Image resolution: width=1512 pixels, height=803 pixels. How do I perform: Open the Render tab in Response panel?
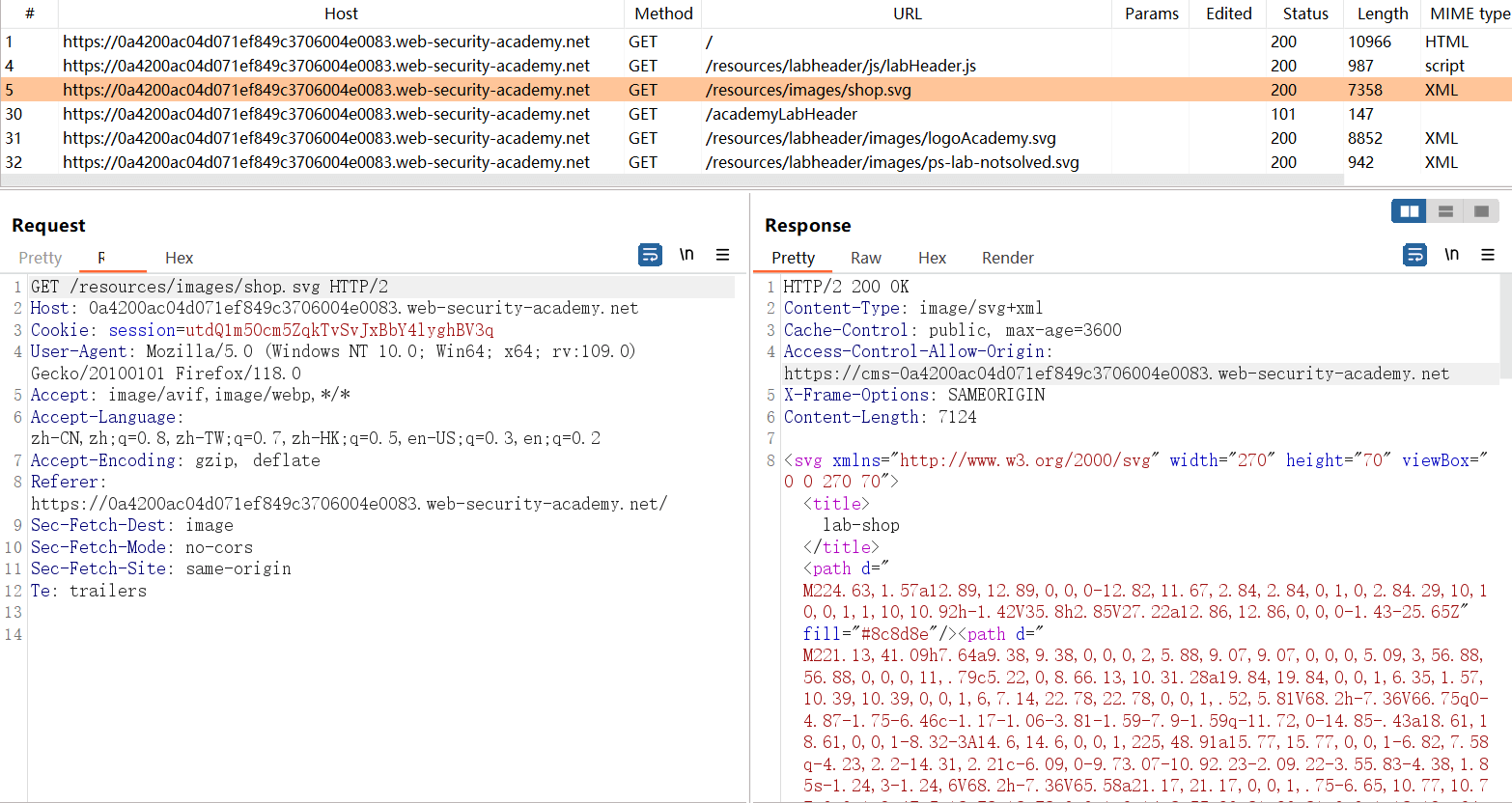(1007, 258)
